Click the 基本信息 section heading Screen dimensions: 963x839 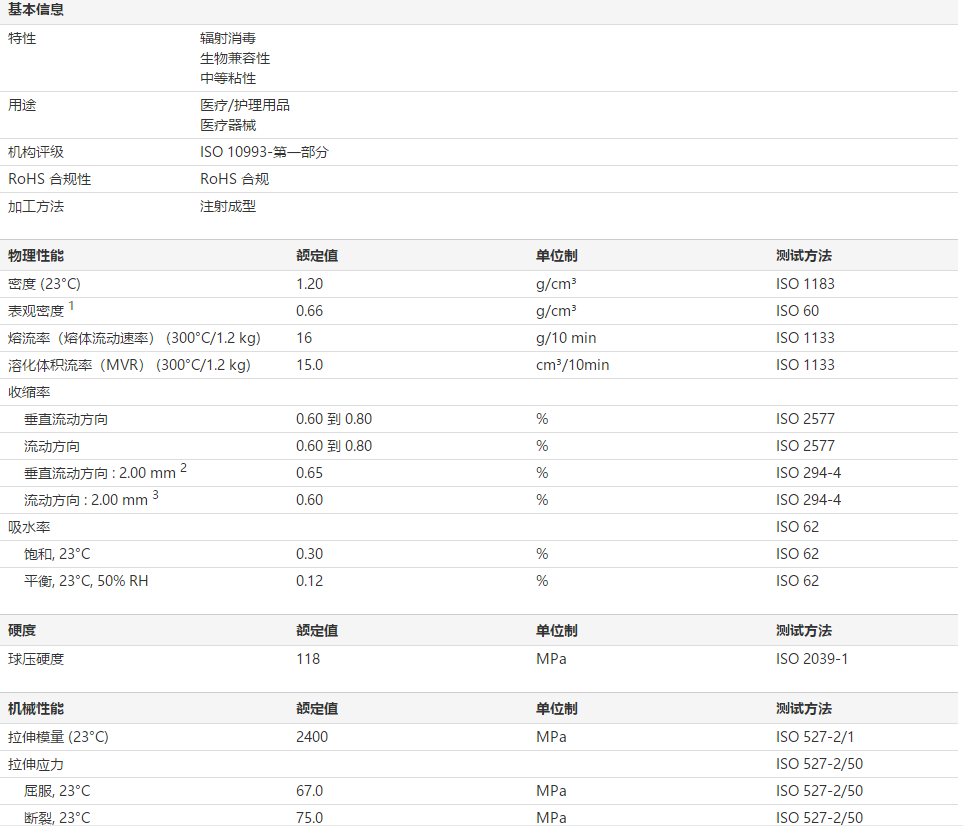click(x=39, y=10)
